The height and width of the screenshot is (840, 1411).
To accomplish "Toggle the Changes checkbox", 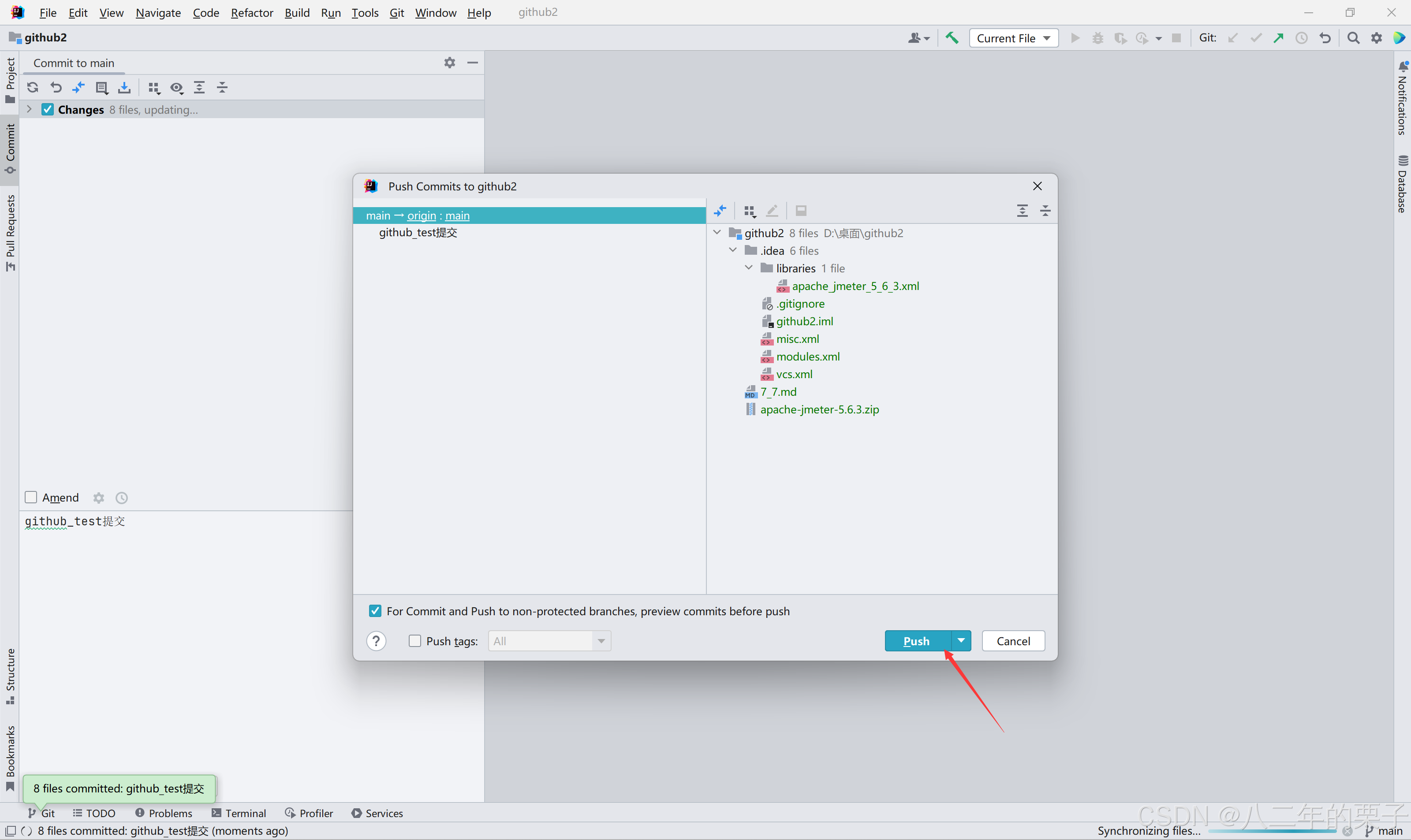I will 48,109.
